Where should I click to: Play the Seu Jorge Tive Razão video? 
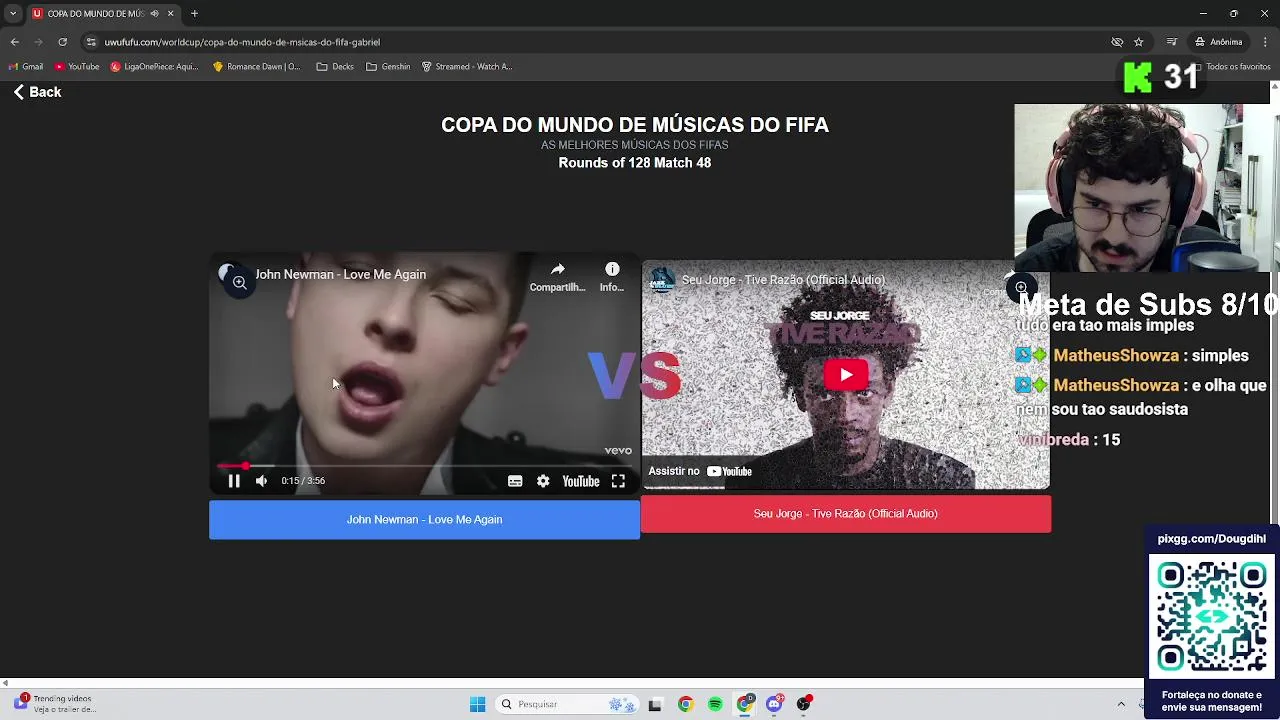[x=846, y=375]
